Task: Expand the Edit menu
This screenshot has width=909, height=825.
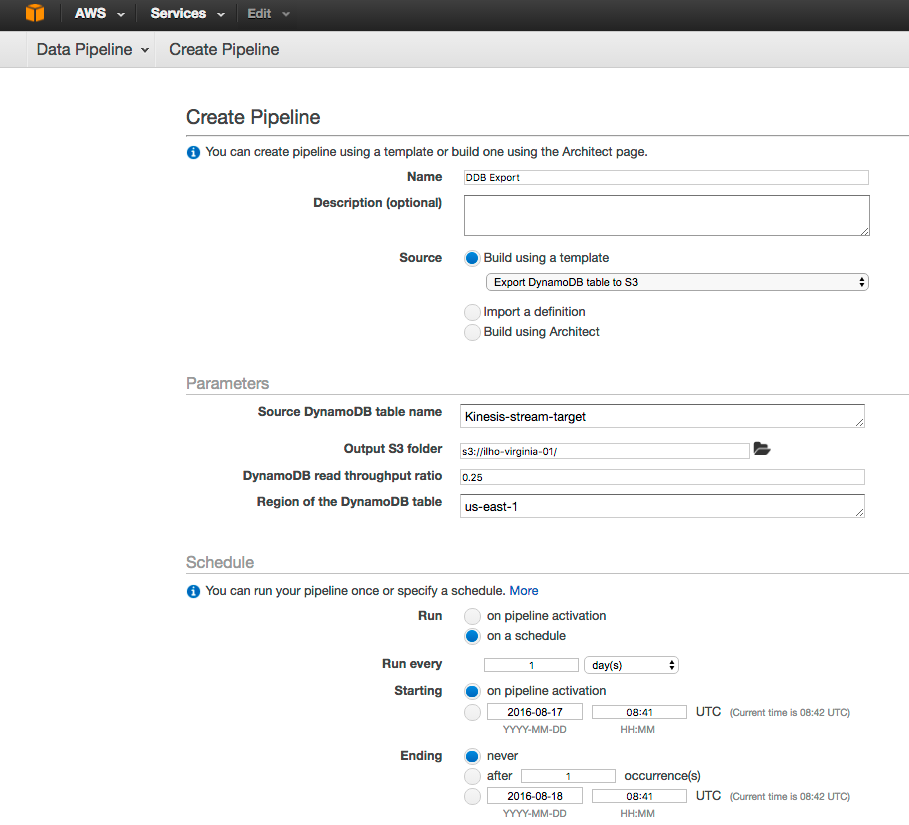Action: (x=268, y=13)
